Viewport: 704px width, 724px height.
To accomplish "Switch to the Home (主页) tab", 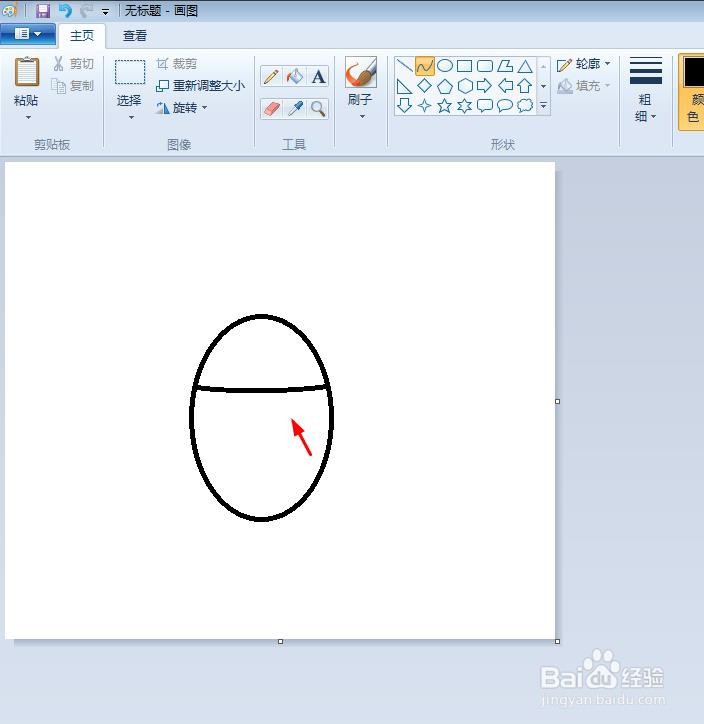I will pyautogui.click(x=82, y=36).
